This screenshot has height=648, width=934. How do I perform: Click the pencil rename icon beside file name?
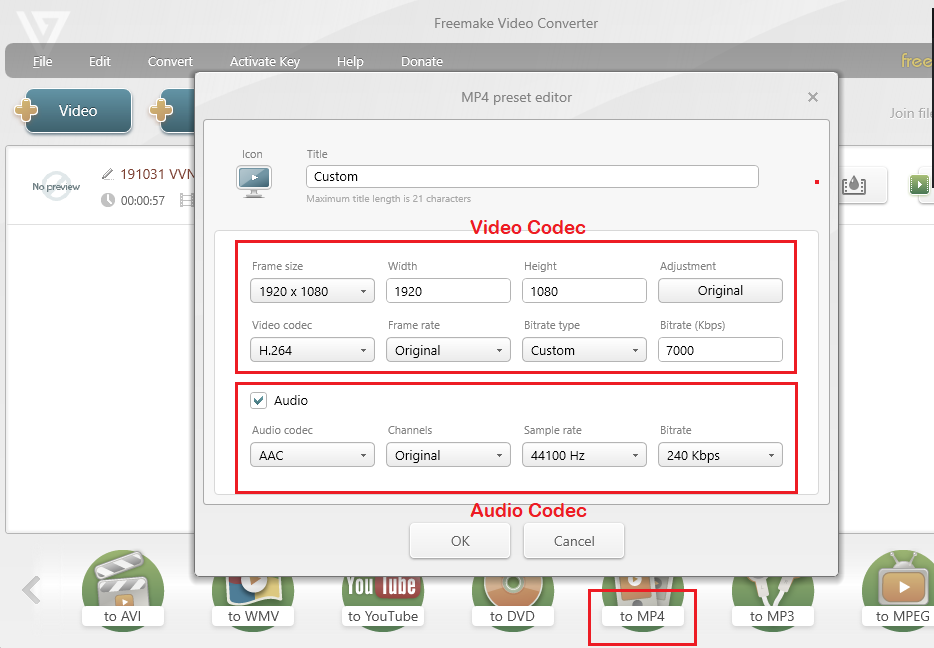[x=108, y=174]
